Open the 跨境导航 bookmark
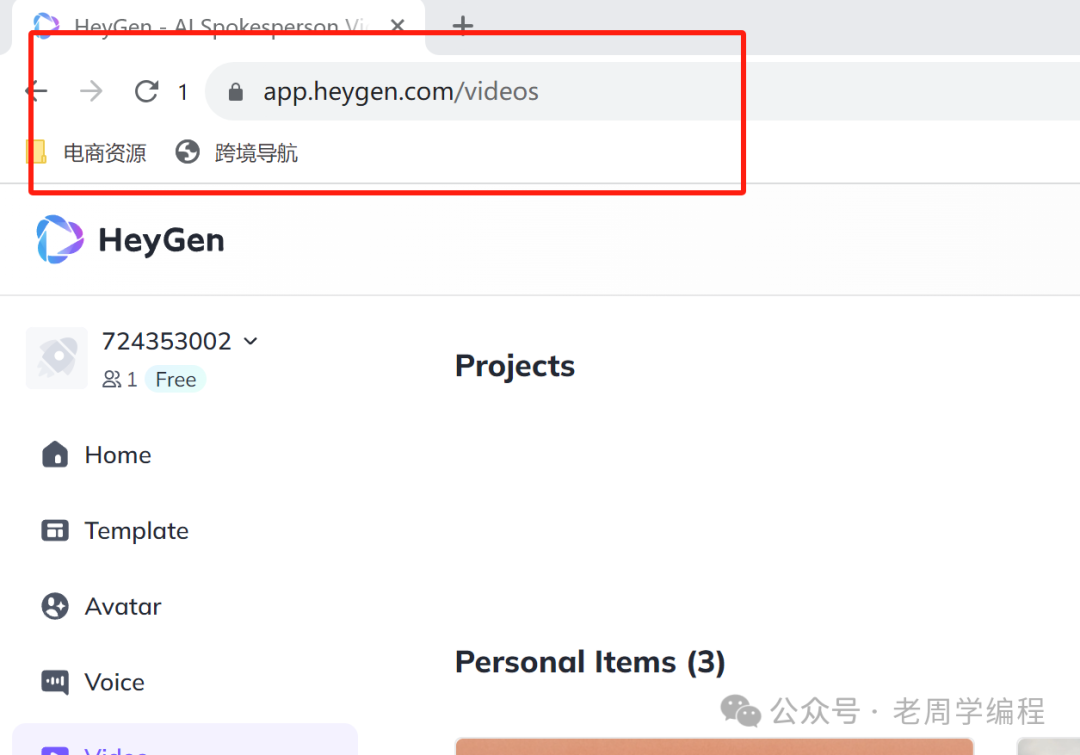Image resolution: width=1080 pixels, height=755 pixels. tap(236, 152)
